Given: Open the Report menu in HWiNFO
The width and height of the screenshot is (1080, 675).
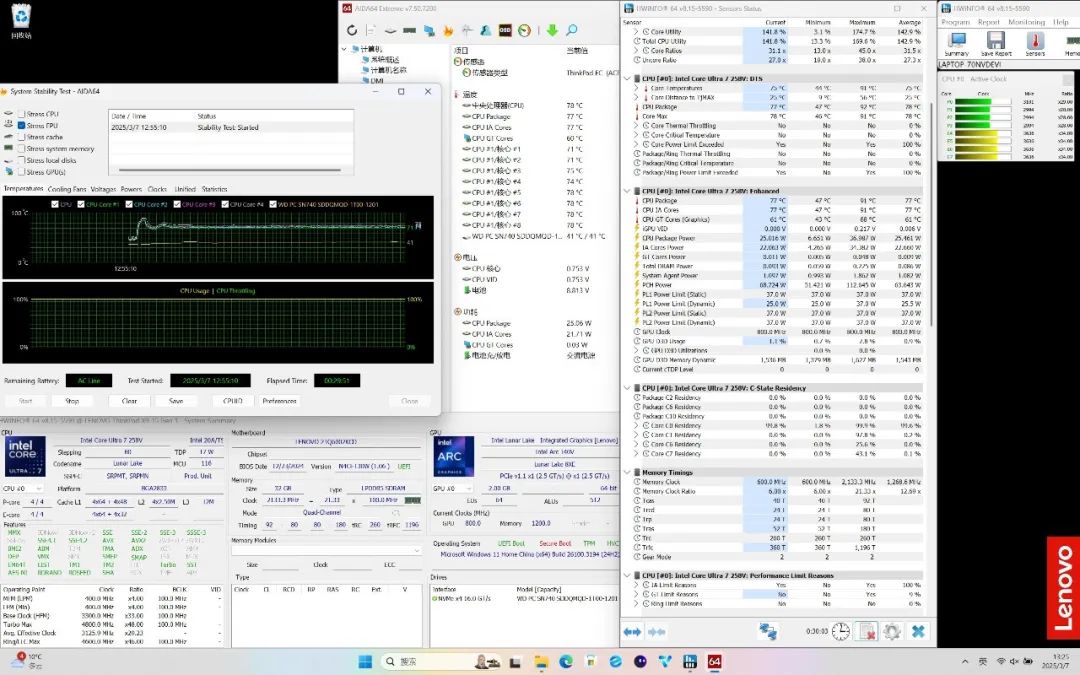Looking at the screenshot, I should [988, 22].
